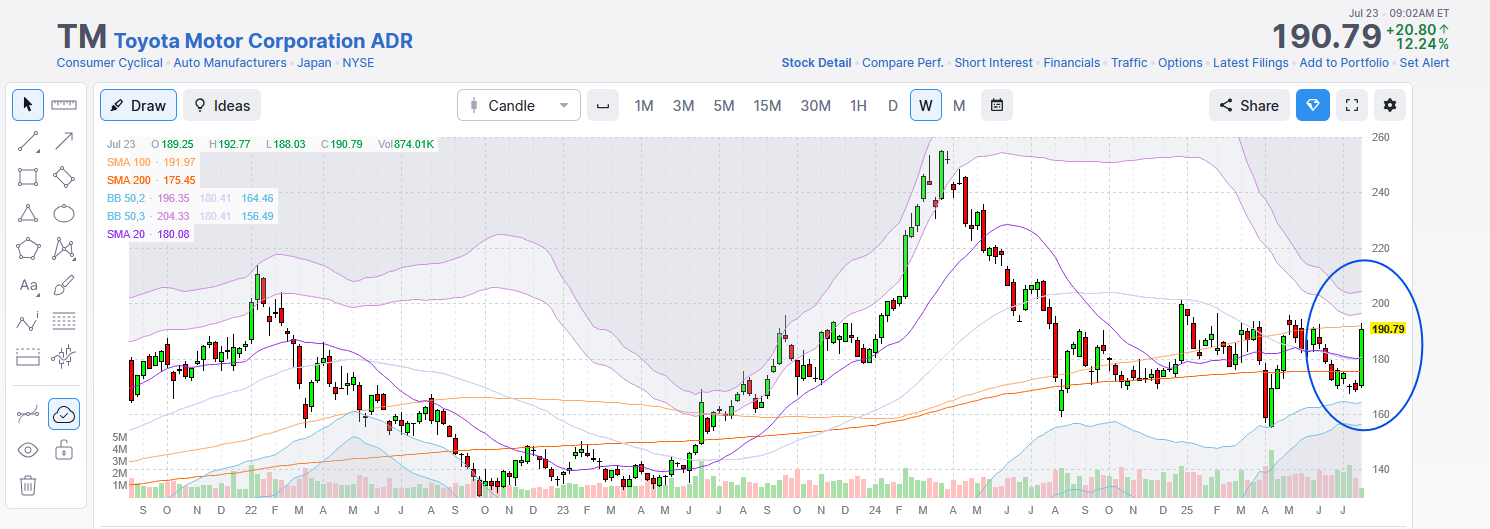Switch to 1M interval

[644, 105]
